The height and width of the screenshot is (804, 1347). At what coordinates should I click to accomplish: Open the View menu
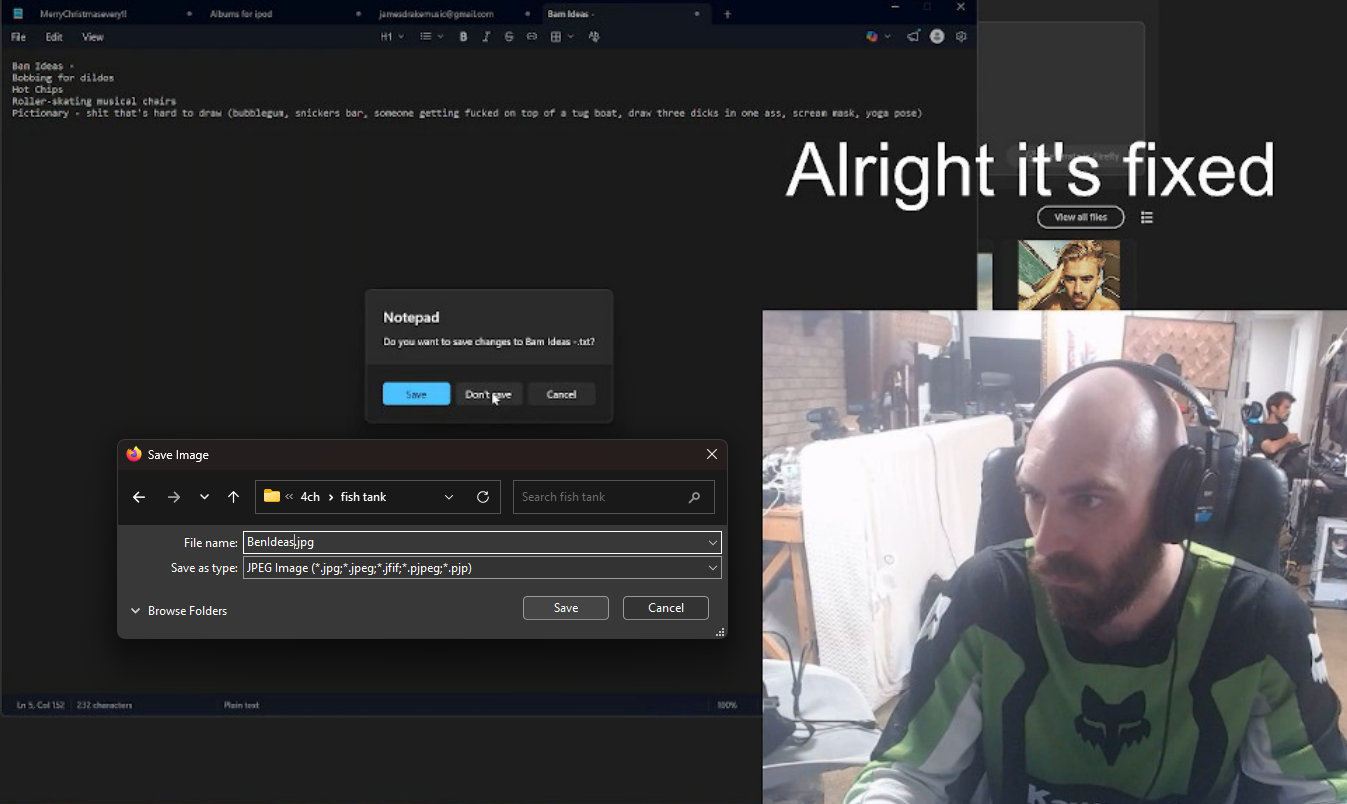[93, 37]
